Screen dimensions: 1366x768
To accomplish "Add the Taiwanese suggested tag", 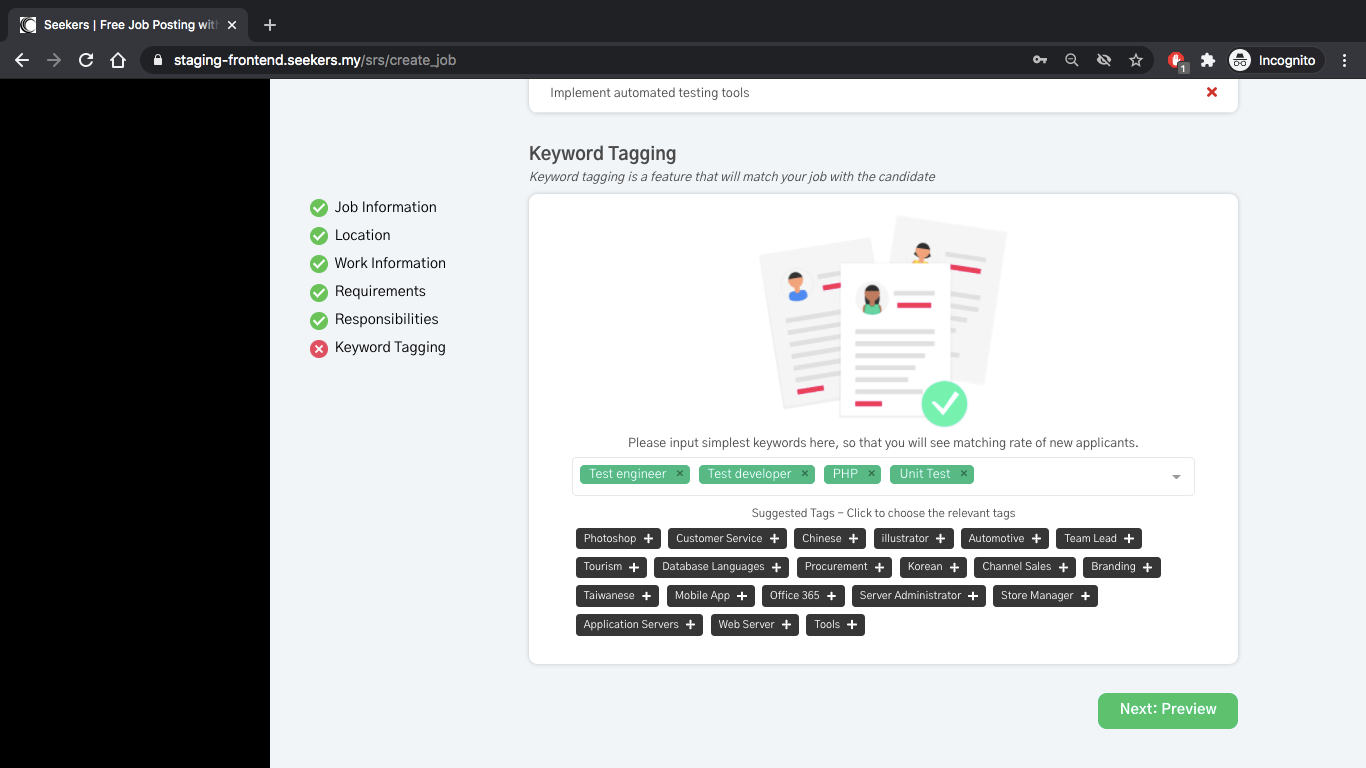I will 617,596.
